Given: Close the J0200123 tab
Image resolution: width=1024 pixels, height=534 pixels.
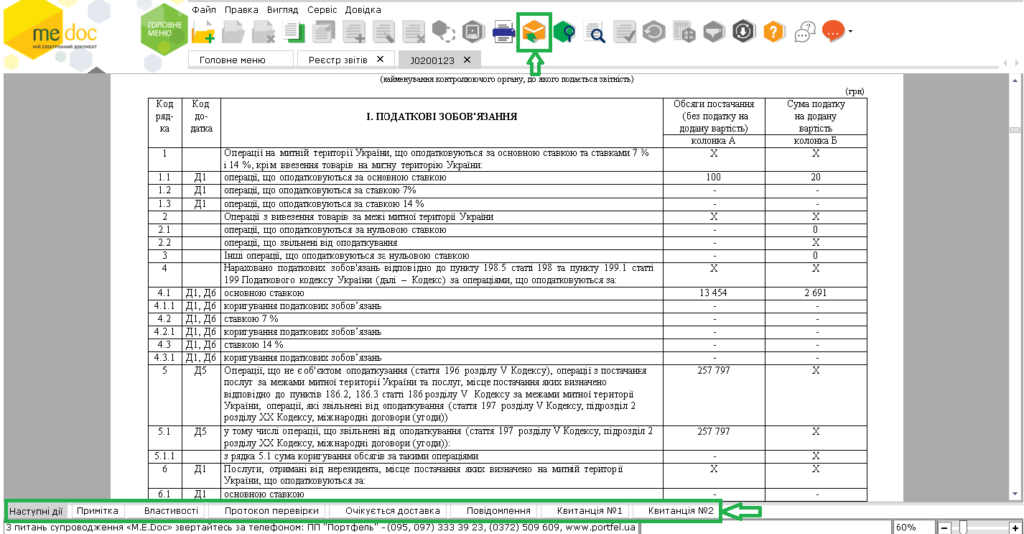Looking at the screenshot, I should point(466,60).
